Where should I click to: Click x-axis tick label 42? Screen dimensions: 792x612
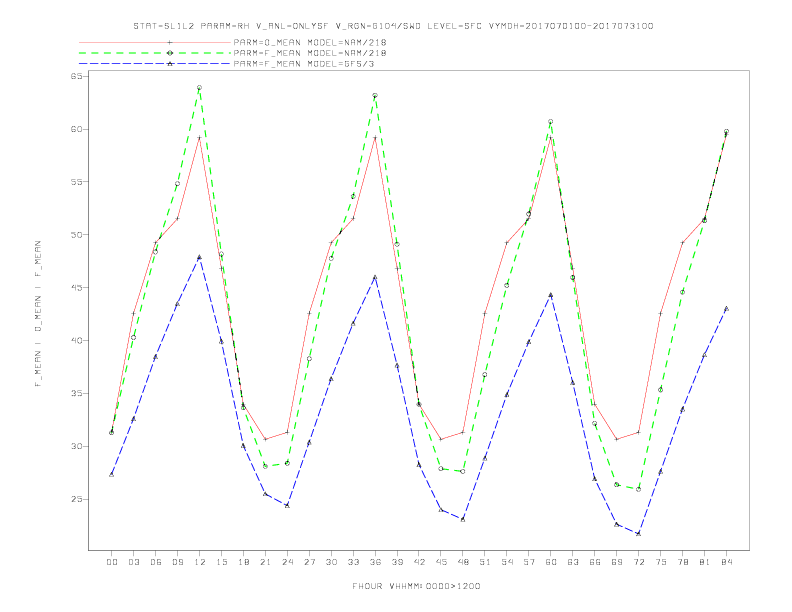[x=419, y=562]
